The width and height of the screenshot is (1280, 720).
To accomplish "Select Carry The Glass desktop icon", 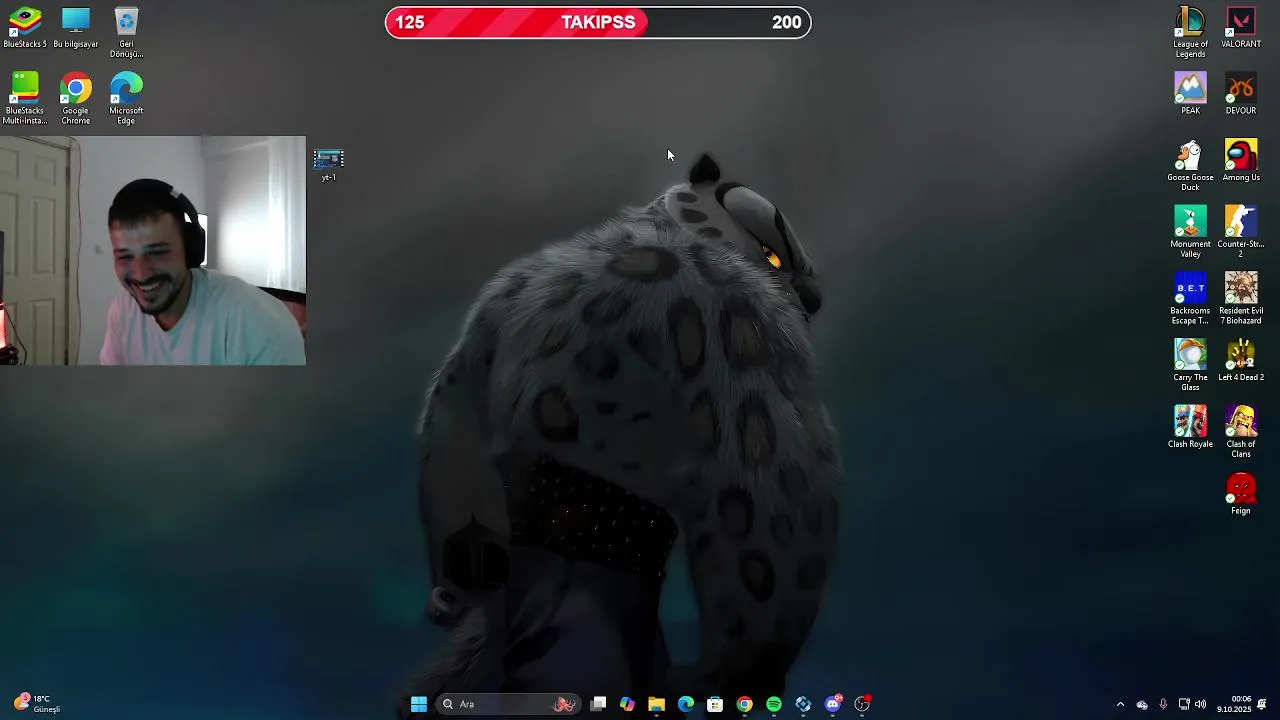I will 1190,366.
